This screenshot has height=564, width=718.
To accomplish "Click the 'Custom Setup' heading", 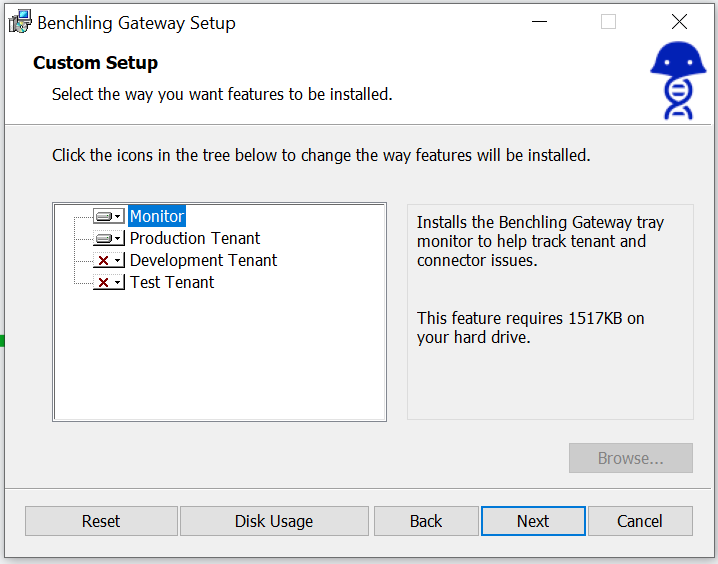I will [95, 63].
